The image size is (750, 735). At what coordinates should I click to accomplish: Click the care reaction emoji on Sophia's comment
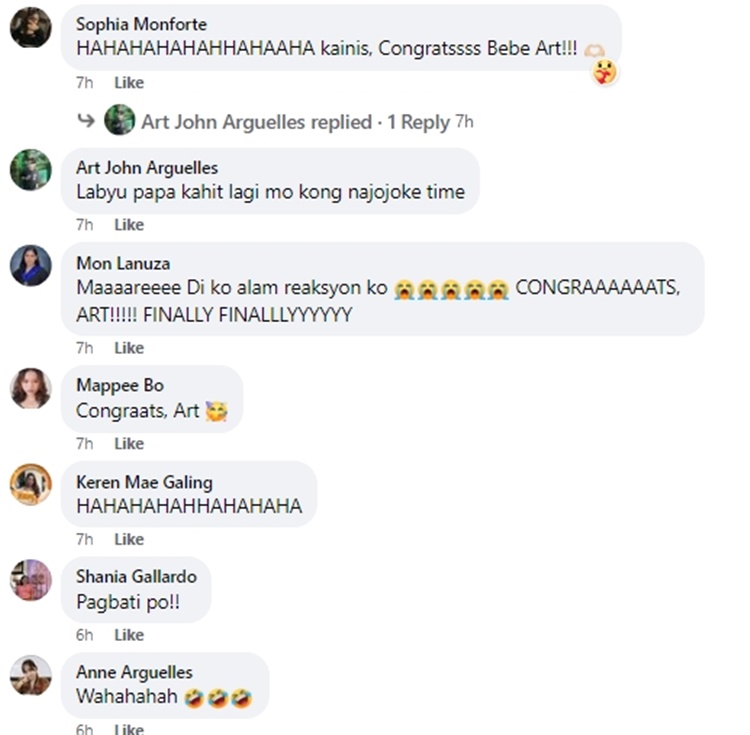[605, 73]
